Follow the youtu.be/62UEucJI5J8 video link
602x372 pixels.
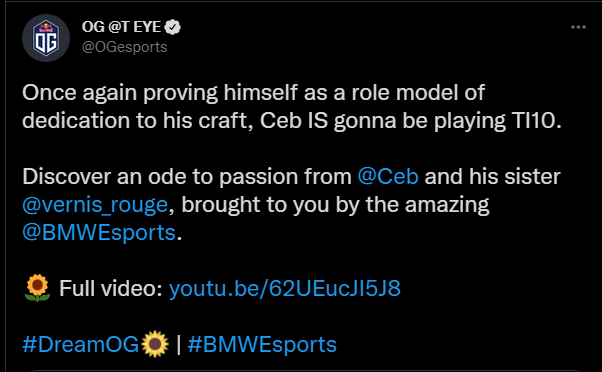coord(284,288)
